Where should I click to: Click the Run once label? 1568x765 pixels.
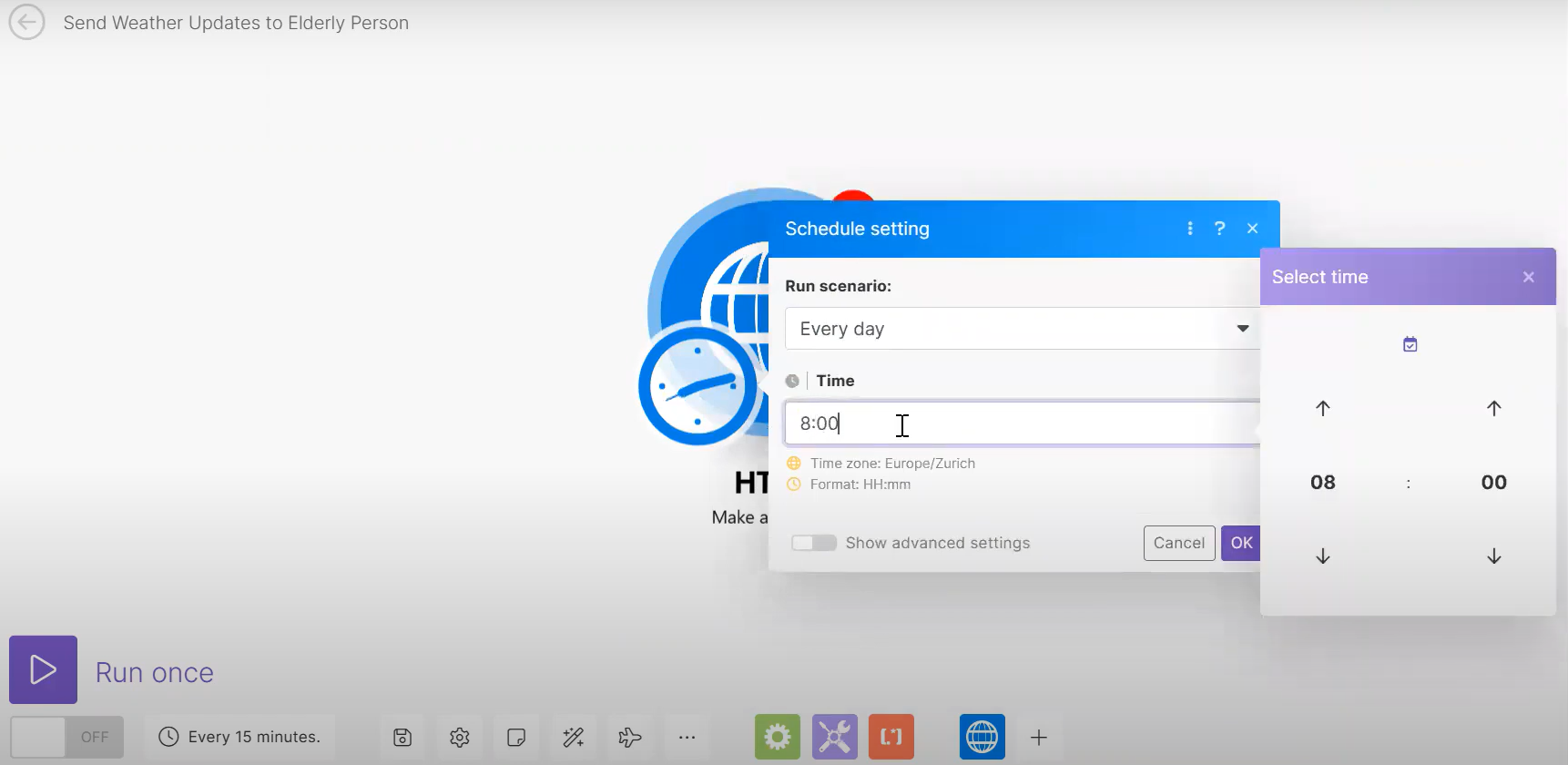click(155, 672)
